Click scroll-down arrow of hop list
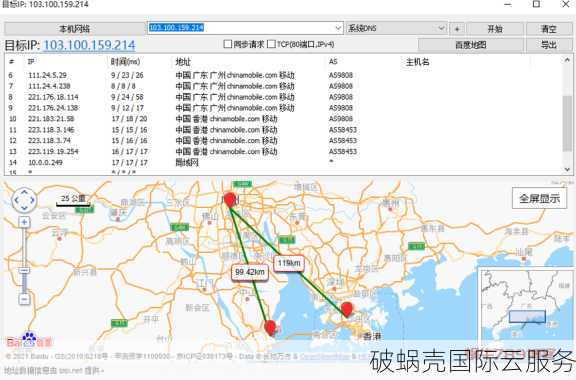The width and height of the screenshot is (576, 380). pyautogui.click(x=567, y=169)
